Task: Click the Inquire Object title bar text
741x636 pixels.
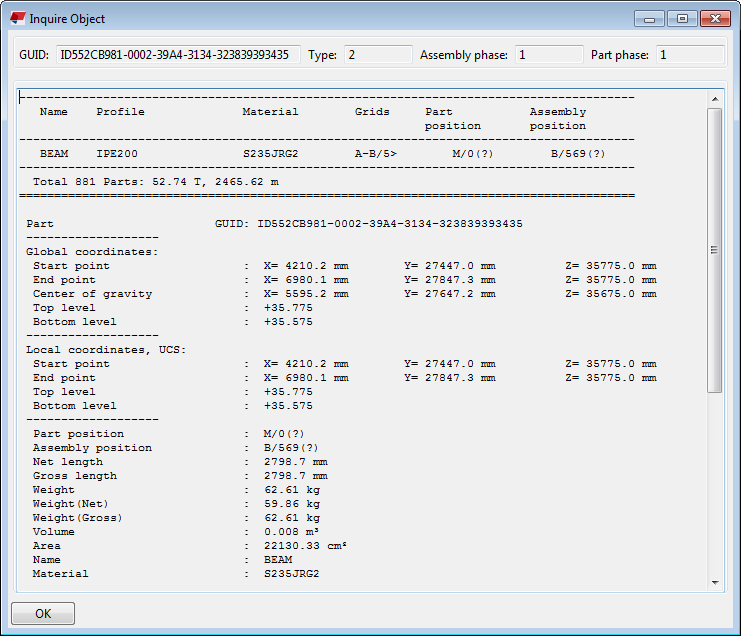Action: coord(67,19)
